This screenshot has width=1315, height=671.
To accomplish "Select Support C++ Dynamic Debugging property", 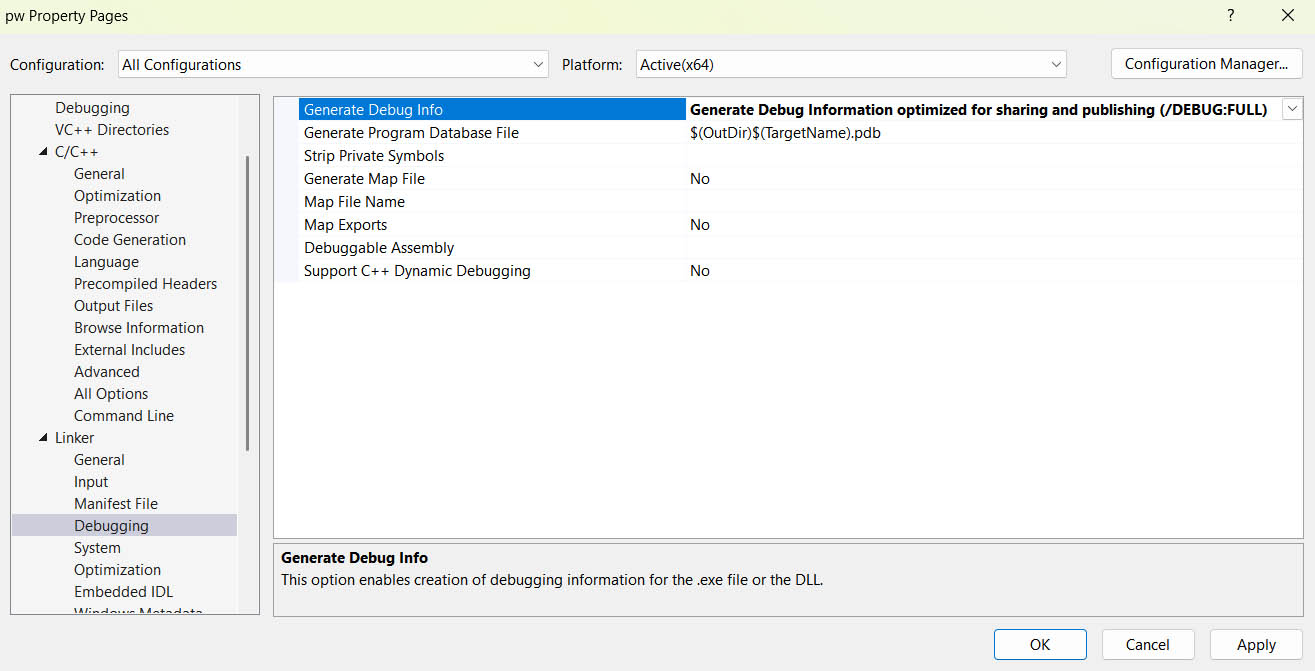I will tap(417, 271).
